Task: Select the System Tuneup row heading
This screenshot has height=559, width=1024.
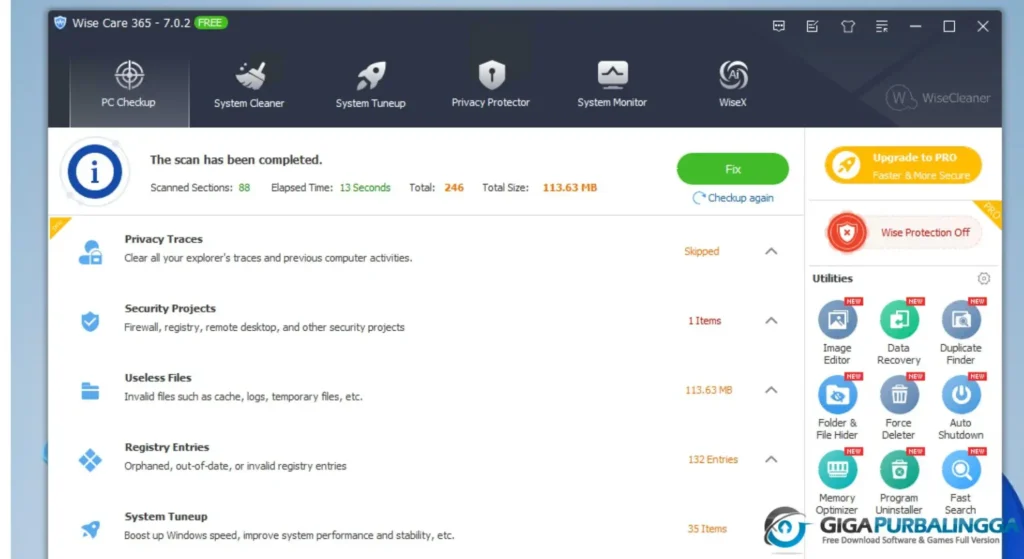Action: tap(166, 516)
